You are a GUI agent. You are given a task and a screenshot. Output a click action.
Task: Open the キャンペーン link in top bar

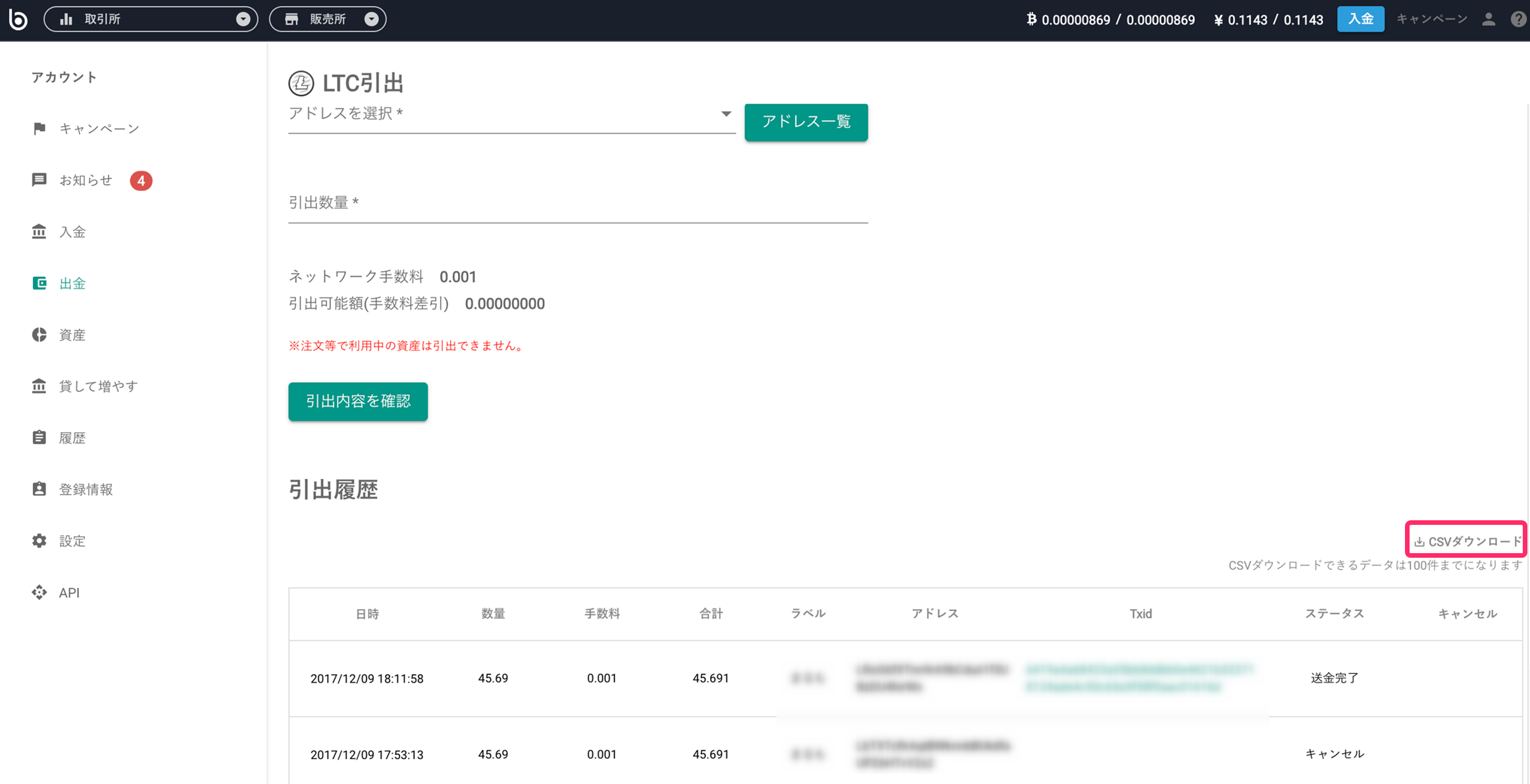click(1432, 19)
